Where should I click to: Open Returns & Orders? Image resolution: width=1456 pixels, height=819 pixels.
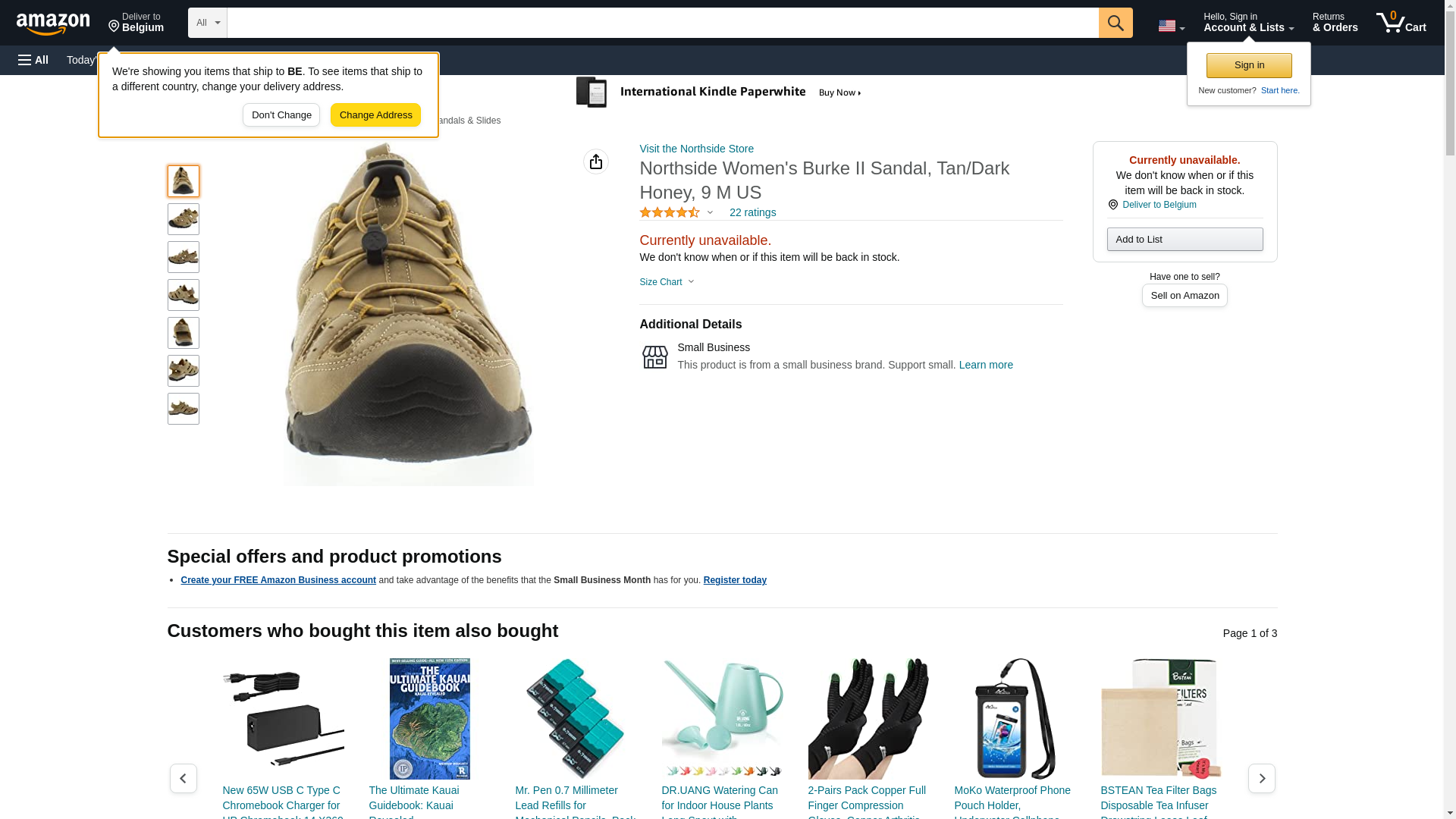(1335, 23)
